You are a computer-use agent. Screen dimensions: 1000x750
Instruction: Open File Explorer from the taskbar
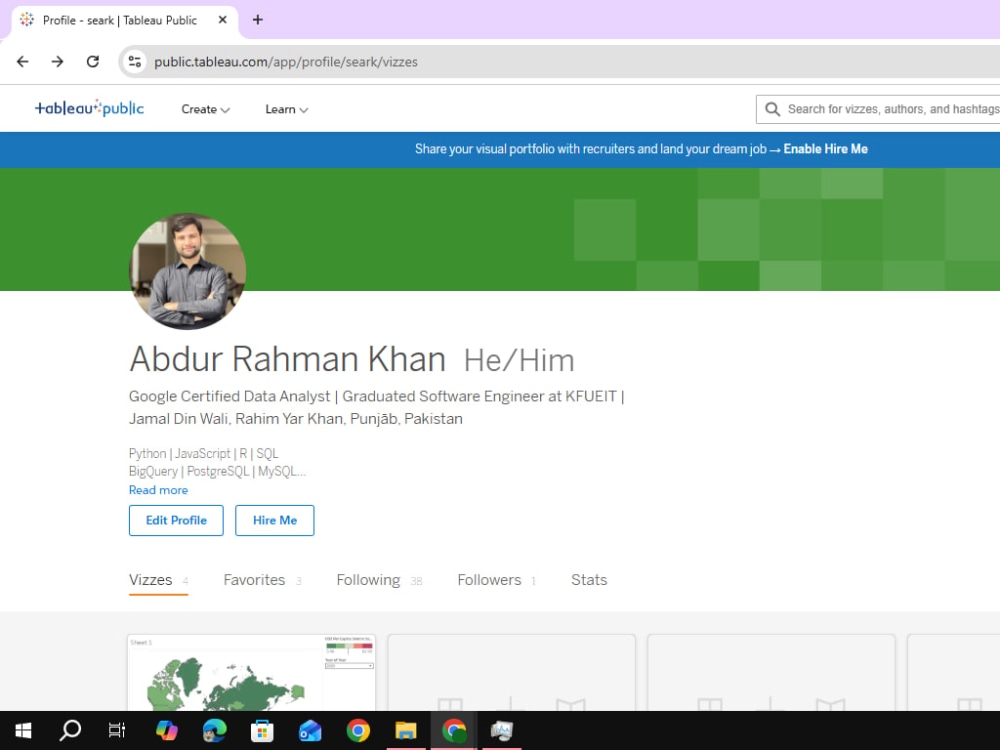tap(406, 730)
